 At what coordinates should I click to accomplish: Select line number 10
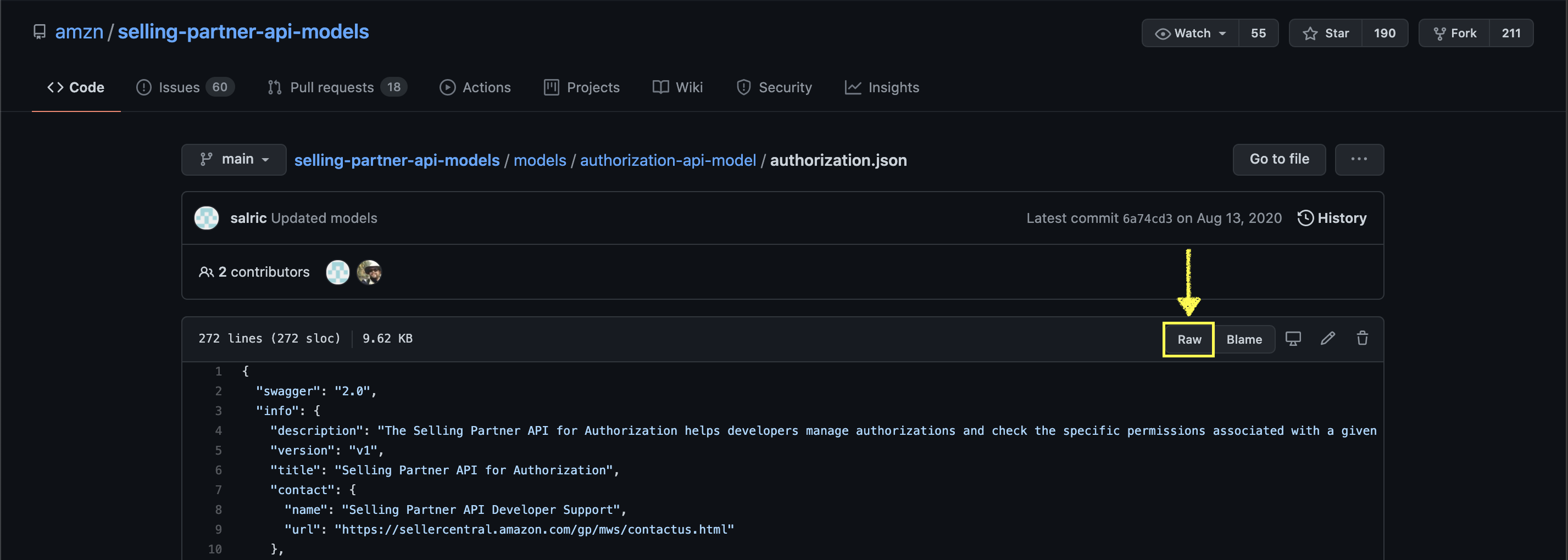point(215,550)
